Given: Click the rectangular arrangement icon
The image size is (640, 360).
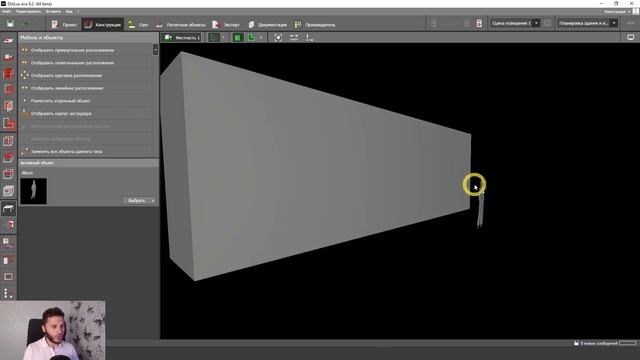Looking at the screenshot, I should pyautogui.click(x=24, y=50).
